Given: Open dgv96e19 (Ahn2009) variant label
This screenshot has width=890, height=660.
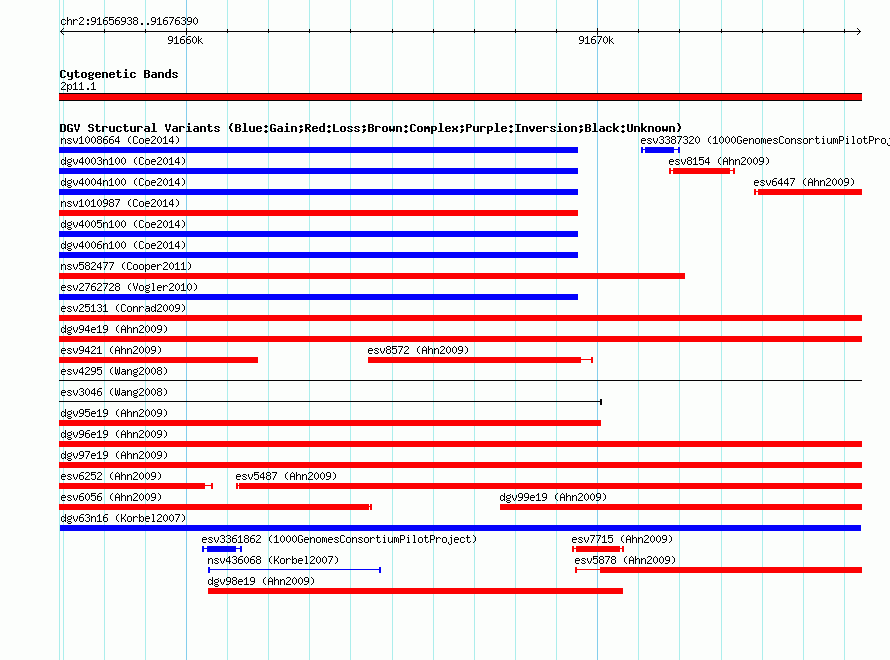Looking at the screenshot, I should 114,434.
